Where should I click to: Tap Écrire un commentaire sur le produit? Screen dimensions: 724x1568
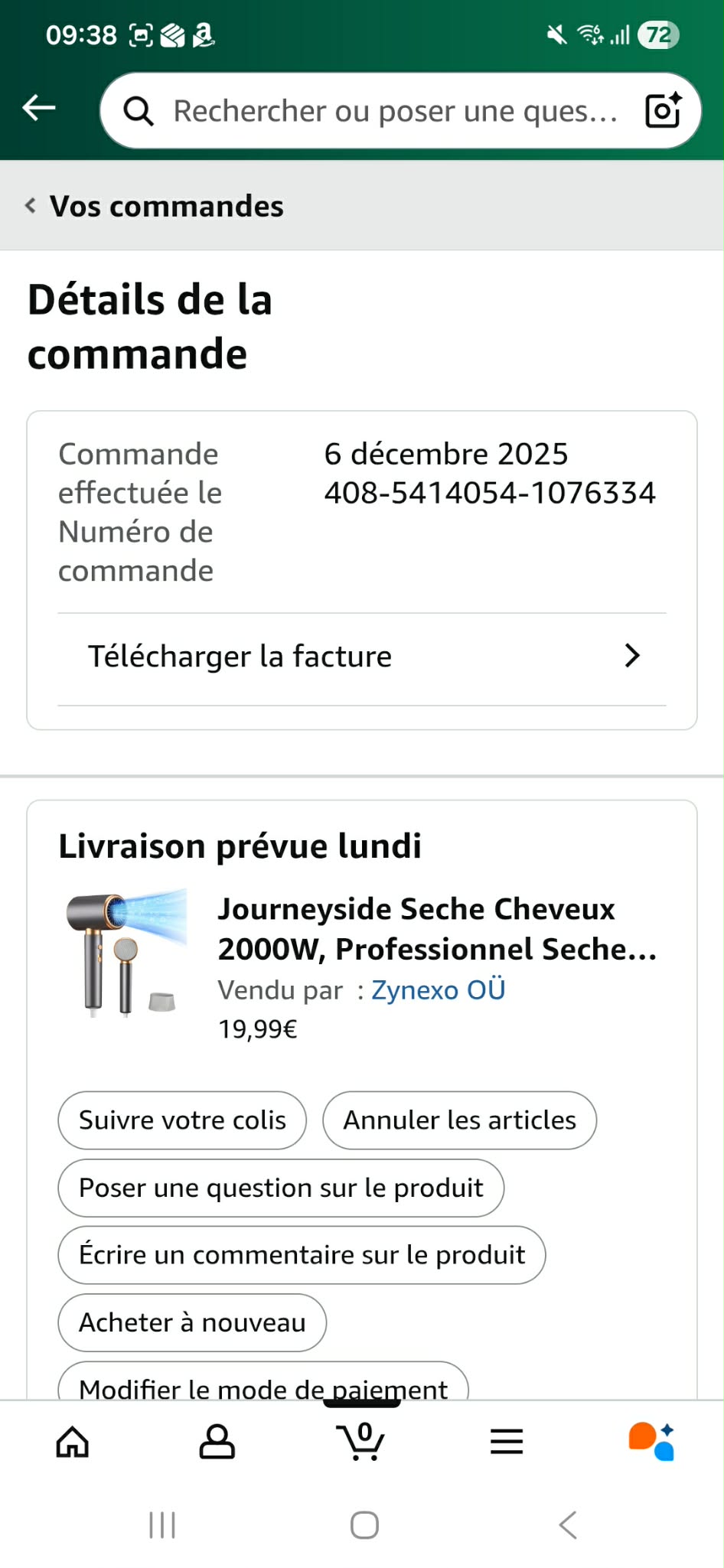coord(302,1255)
